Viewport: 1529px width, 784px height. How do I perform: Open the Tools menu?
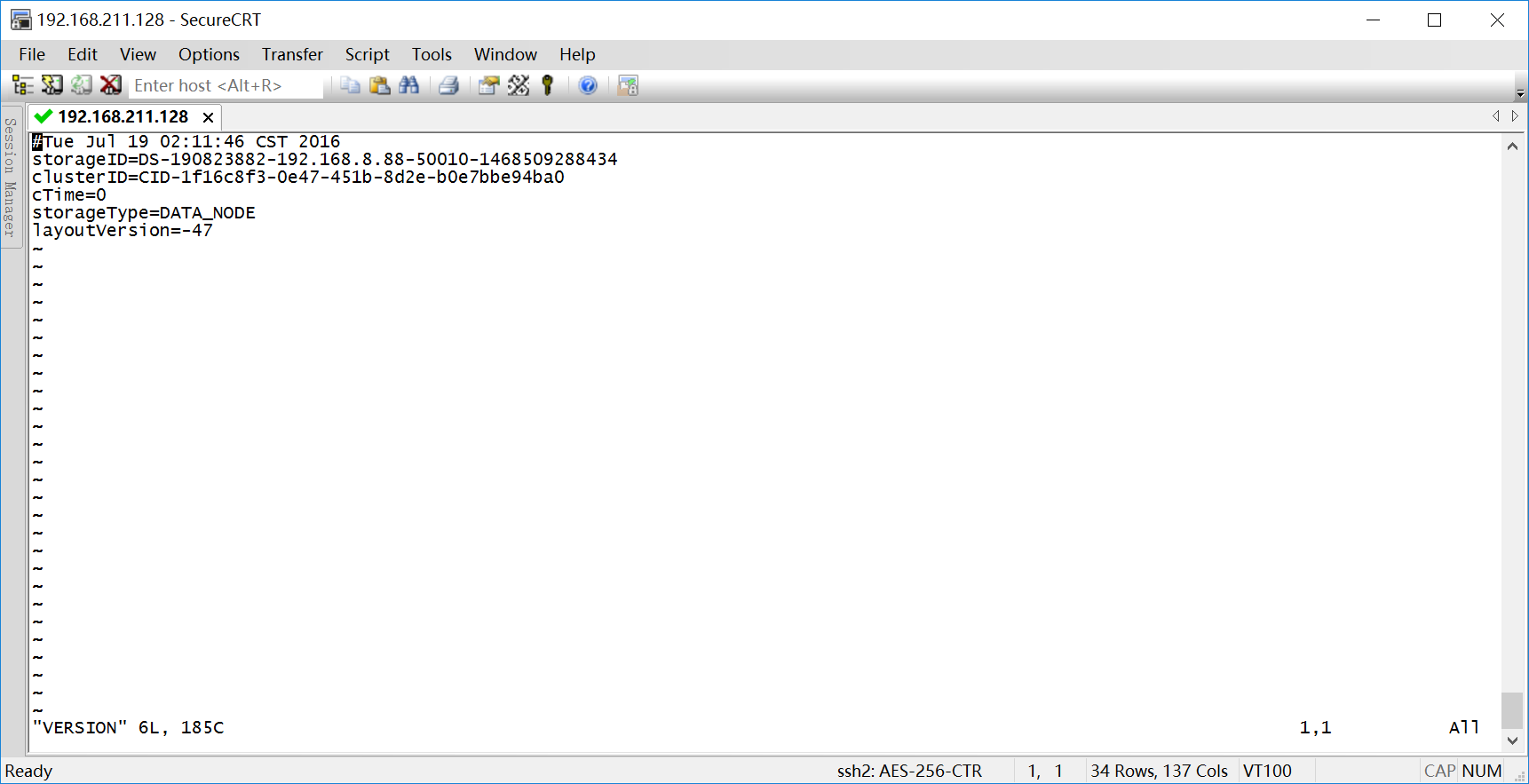(432, 54)
